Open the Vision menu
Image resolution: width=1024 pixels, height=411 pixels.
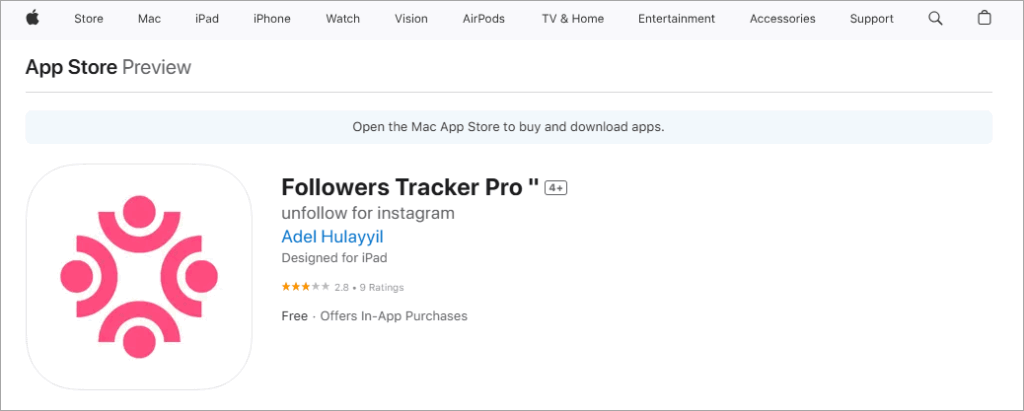(x=411, y=19)
